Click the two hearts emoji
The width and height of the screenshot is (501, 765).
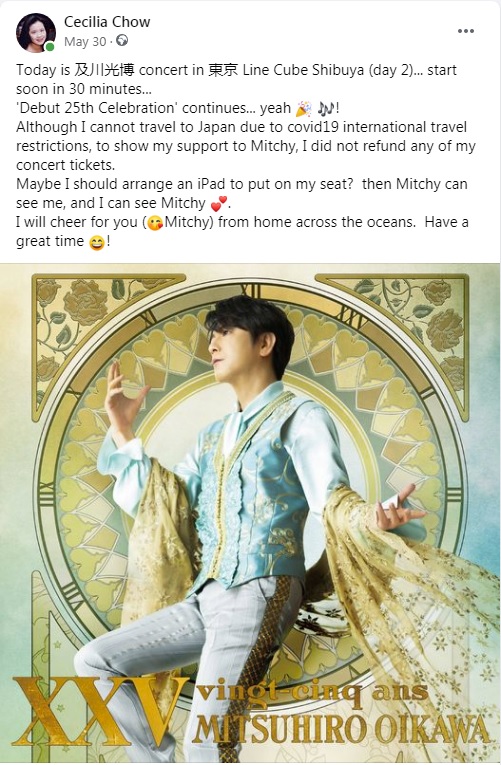click(219, 203)
